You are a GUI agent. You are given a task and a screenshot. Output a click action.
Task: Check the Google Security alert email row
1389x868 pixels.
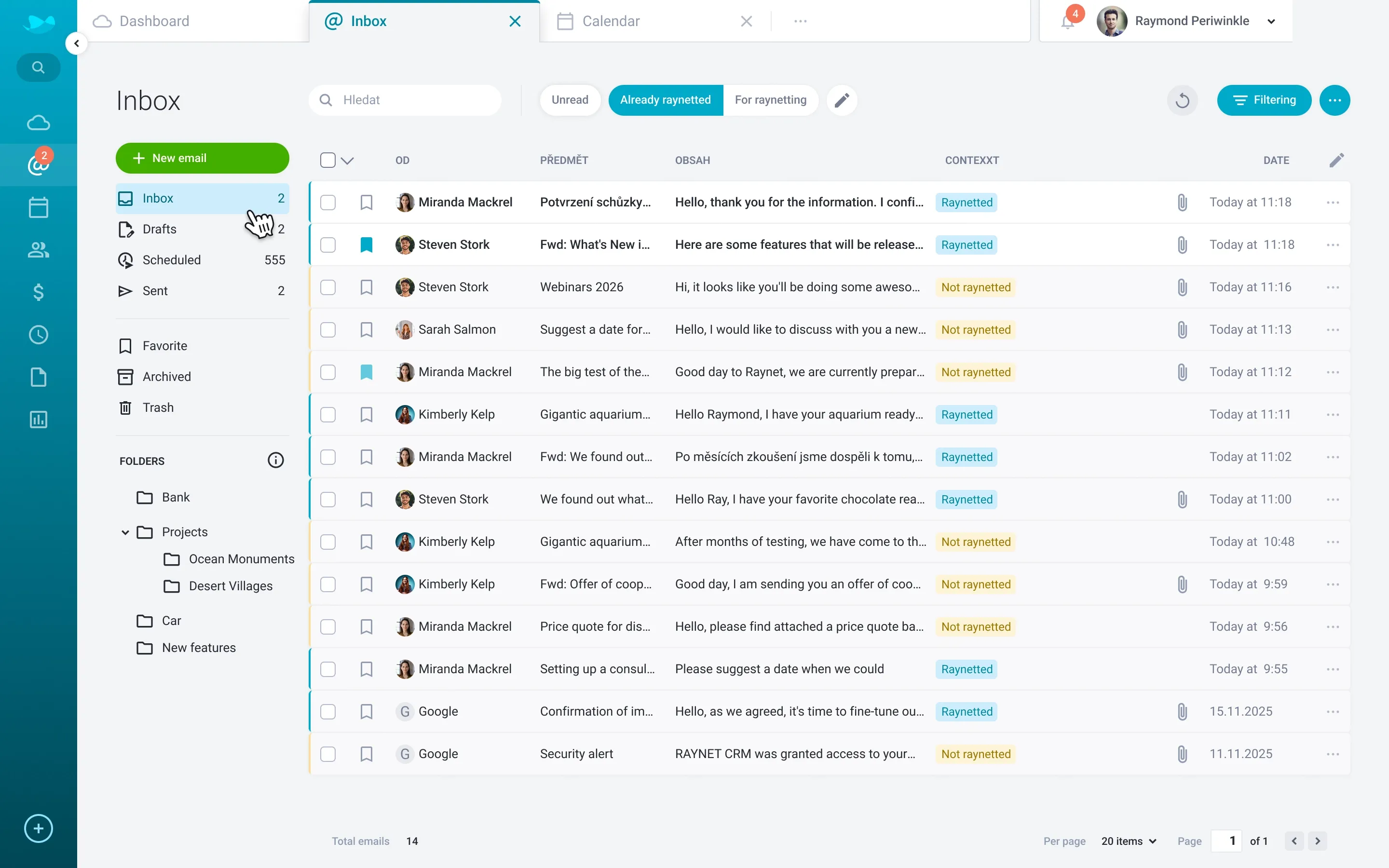coord(328,754)
